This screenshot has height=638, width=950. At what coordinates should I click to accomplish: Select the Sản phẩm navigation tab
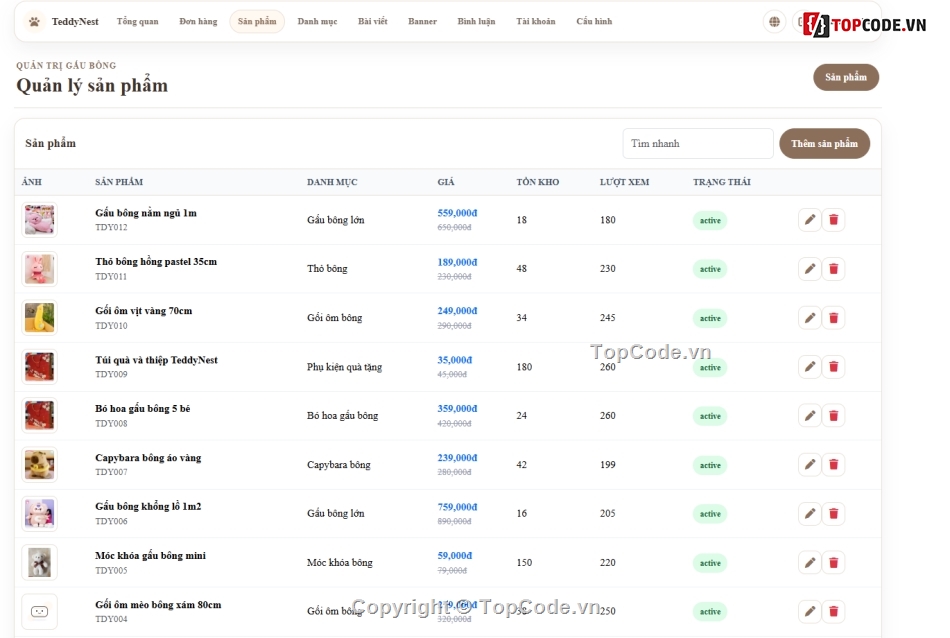pos(257,22)
